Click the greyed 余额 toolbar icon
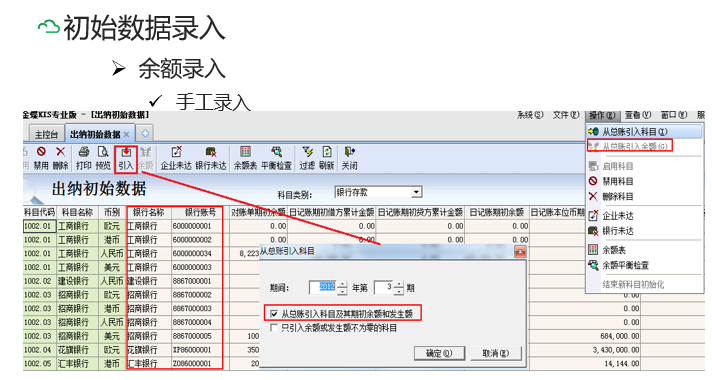 pyautogui.click(x=145, y=158)
